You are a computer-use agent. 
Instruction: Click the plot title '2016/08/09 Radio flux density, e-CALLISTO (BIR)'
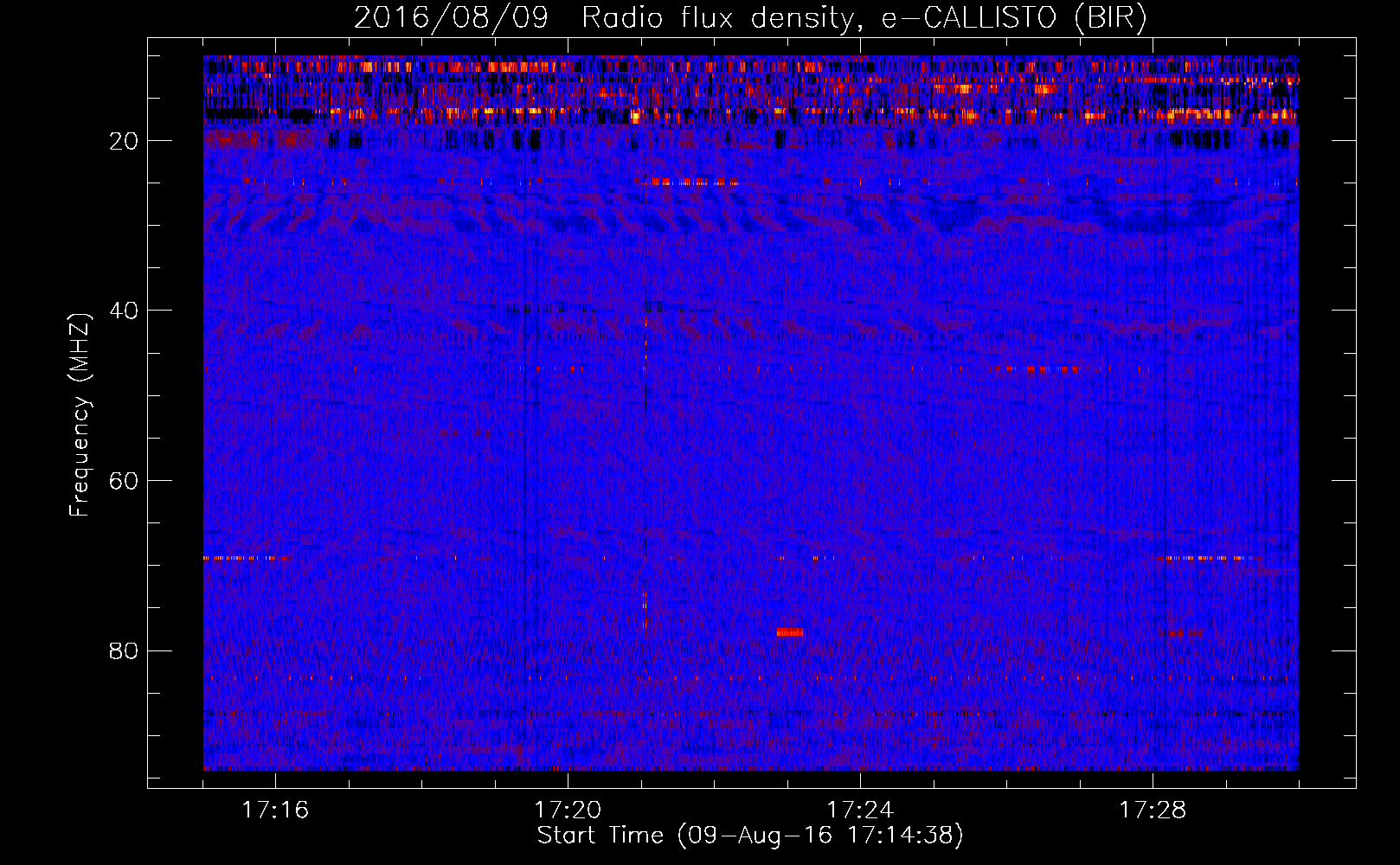pos(750,18)
